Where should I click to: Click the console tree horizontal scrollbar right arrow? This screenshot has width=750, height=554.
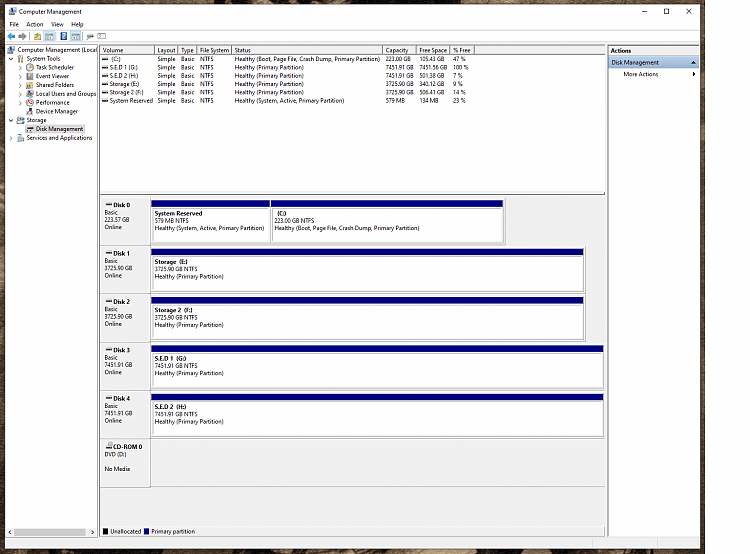coord(92,532)
